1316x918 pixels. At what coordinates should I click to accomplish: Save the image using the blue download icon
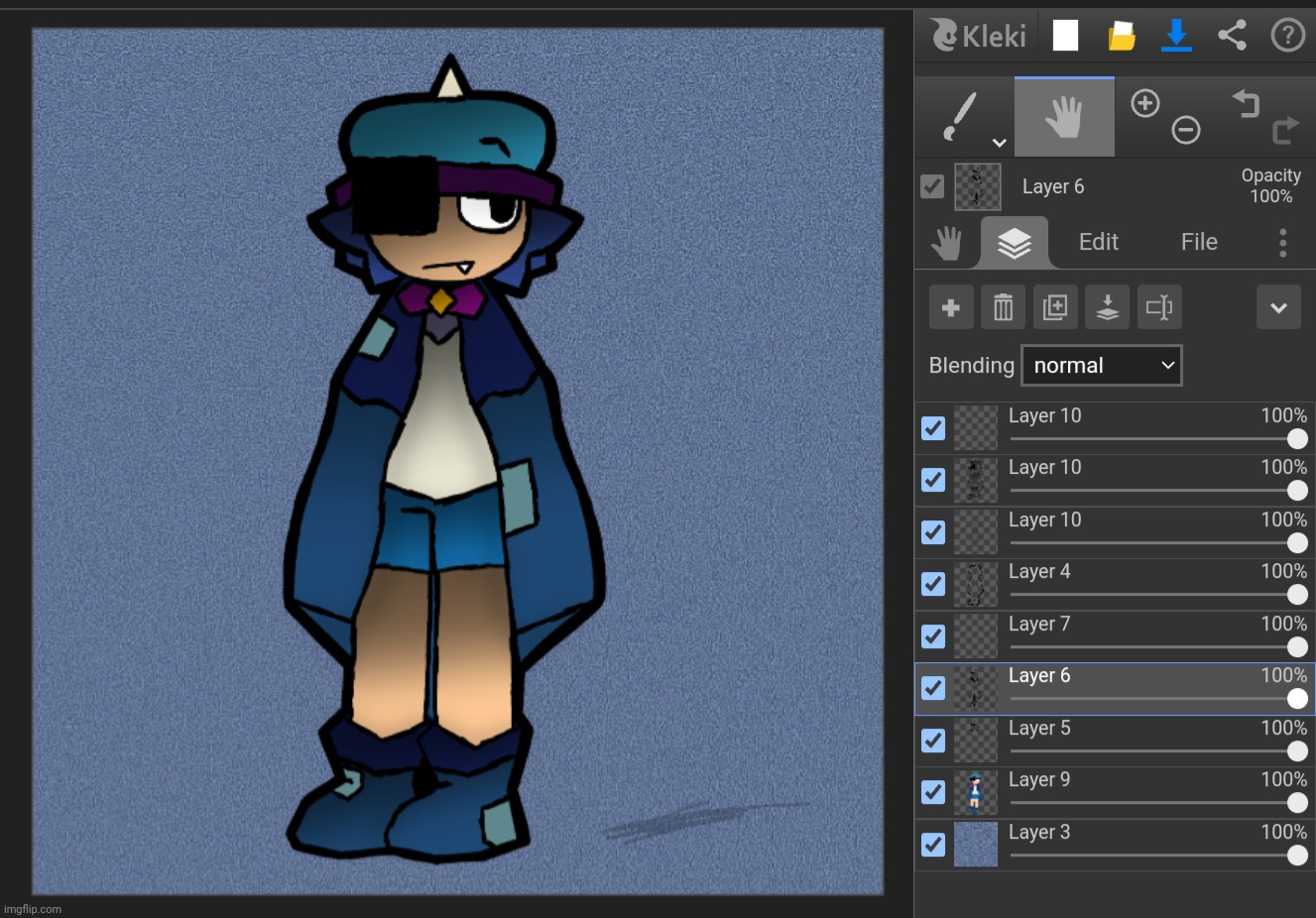point(1176,36)
